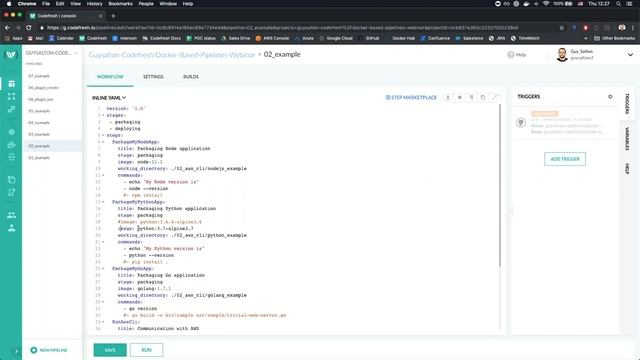The image size is (640, 360).
Task: Click the ADD TRIGGER button
Action: pyautogui.click(x=565, y=159)
